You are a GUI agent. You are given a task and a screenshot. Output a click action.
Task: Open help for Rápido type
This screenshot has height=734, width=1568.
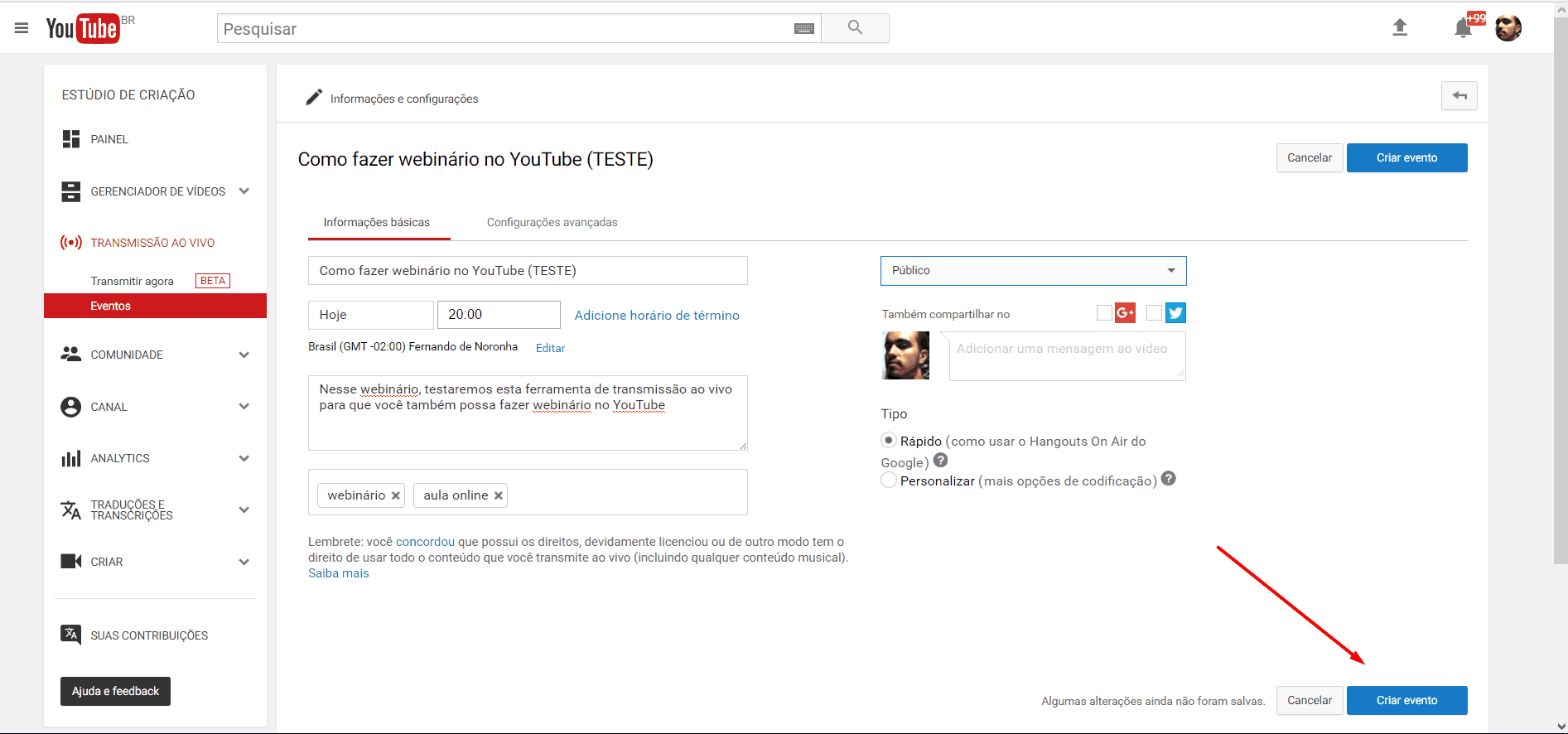pos(940,461)
